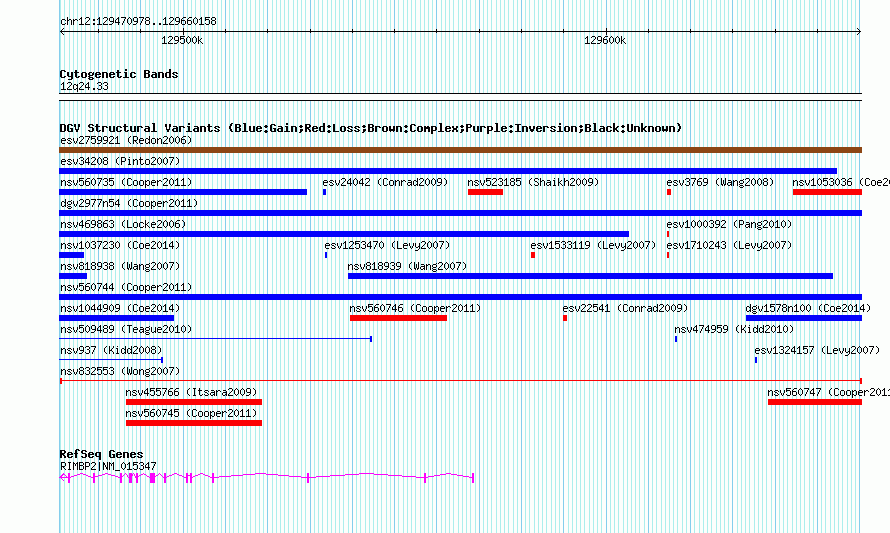This screenshot has height=533, width=890.
Task: Open nsv560735 (Cooper2011) variant label
Action: pos(126,182)
